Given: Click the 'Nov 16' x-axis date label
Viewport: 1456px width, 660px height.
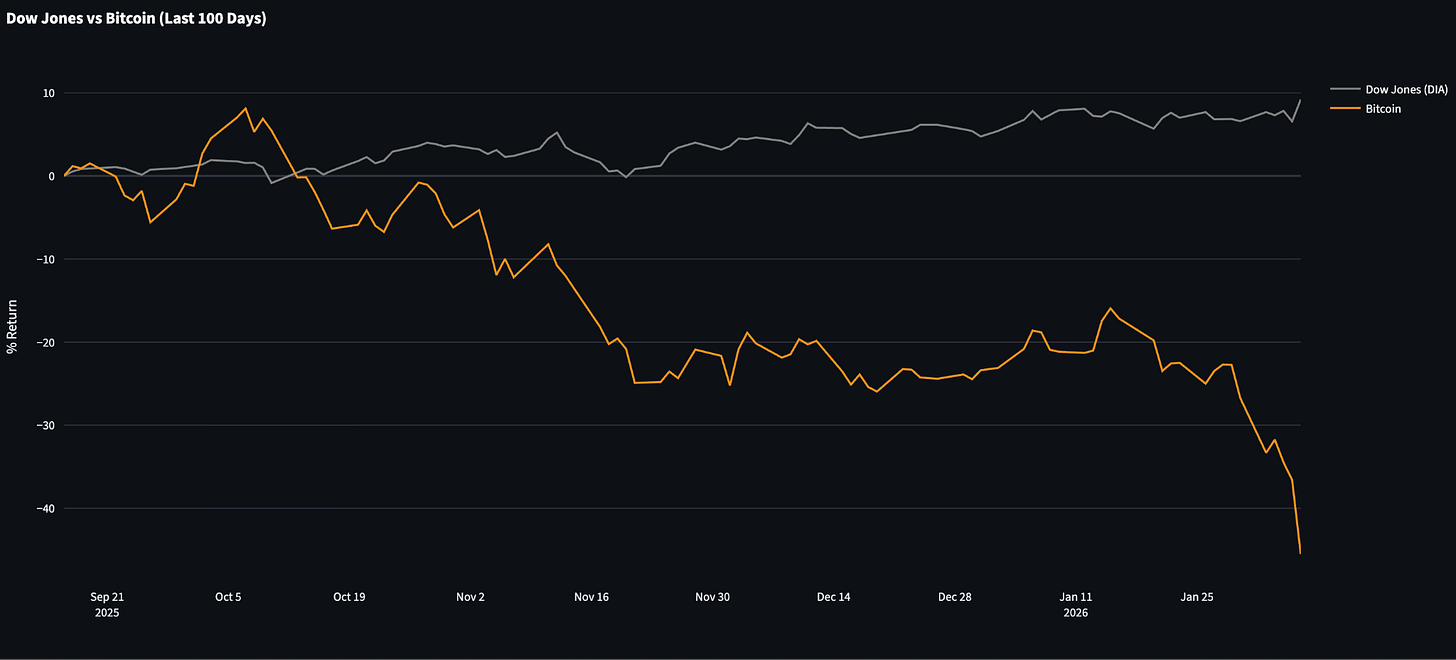Looking at the screenshot, I should (x=591, y=597).
